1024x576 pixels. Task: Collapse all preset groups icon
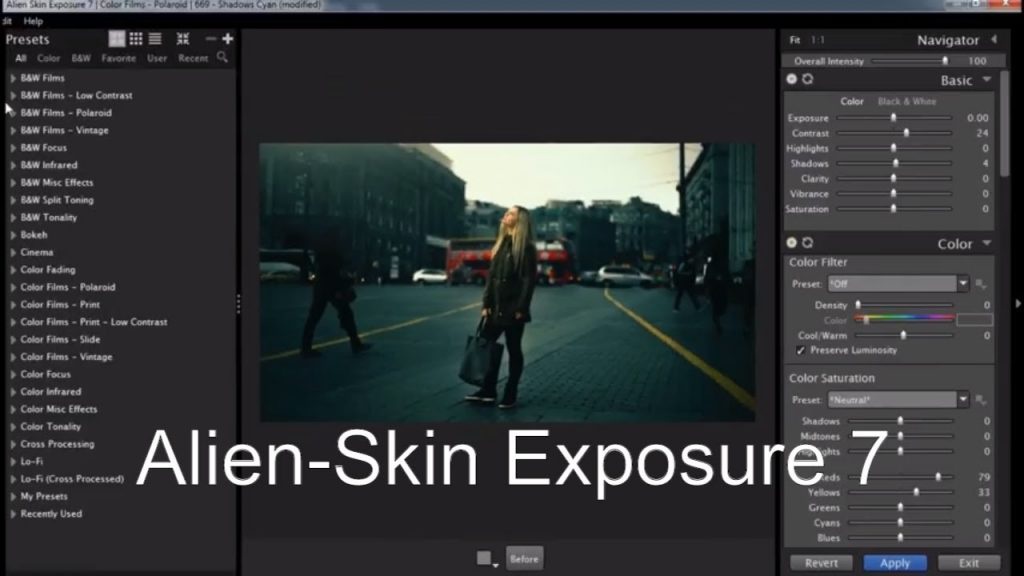[x=183, y=39]
